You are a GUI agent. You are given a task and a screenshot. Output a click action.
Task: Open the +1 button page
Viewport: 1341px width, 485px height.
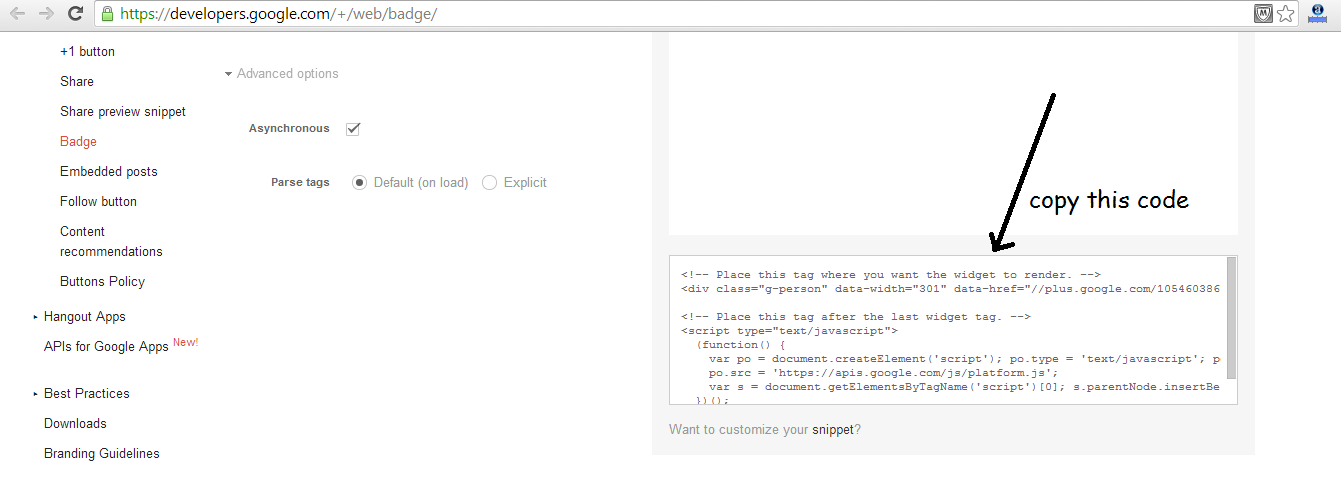click(x=87, y=52)
